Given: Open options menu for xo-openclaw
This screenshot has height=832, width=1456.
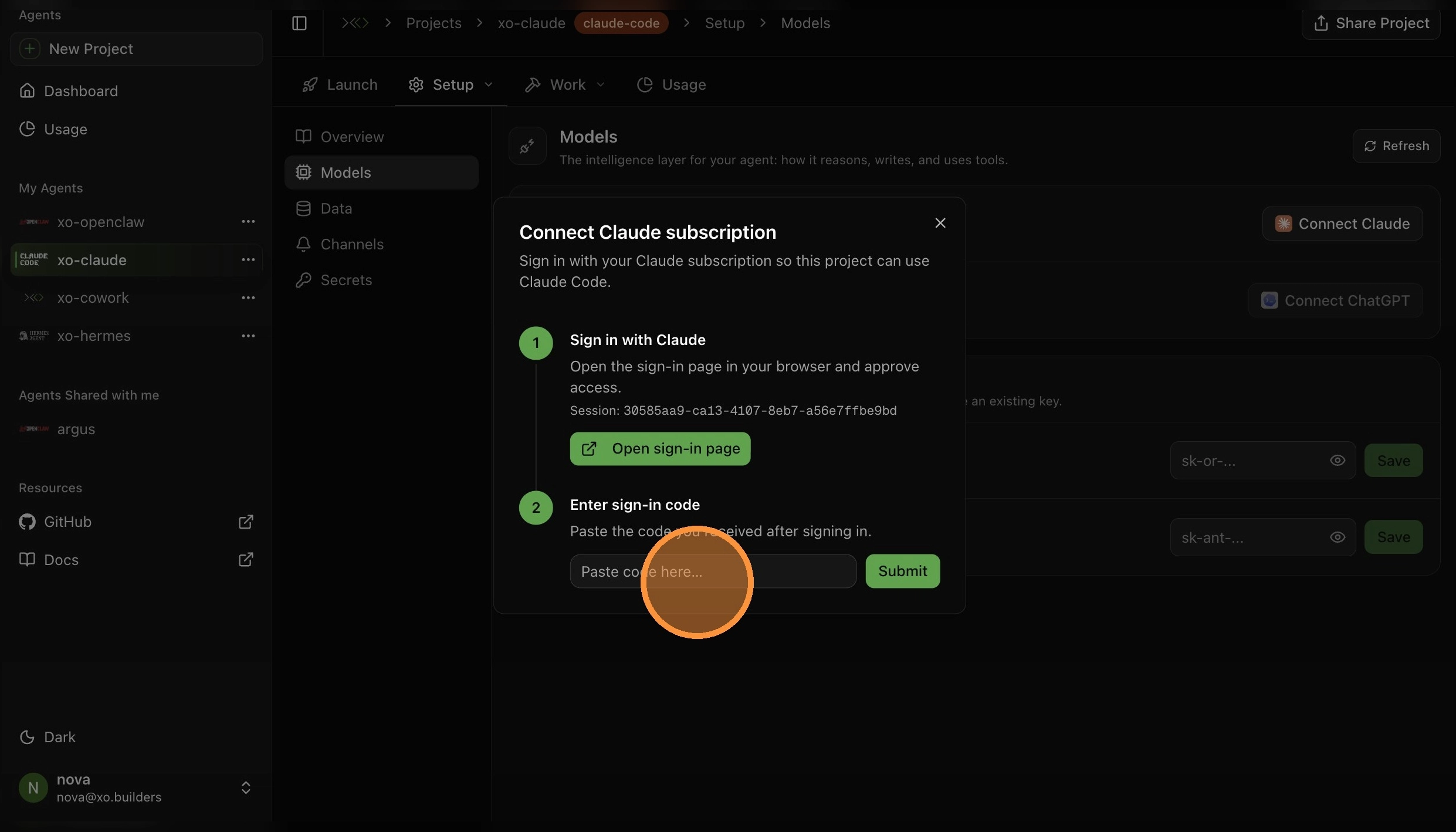Looking at the screenshot, I should pyautogui.click(x=248, y=222).
